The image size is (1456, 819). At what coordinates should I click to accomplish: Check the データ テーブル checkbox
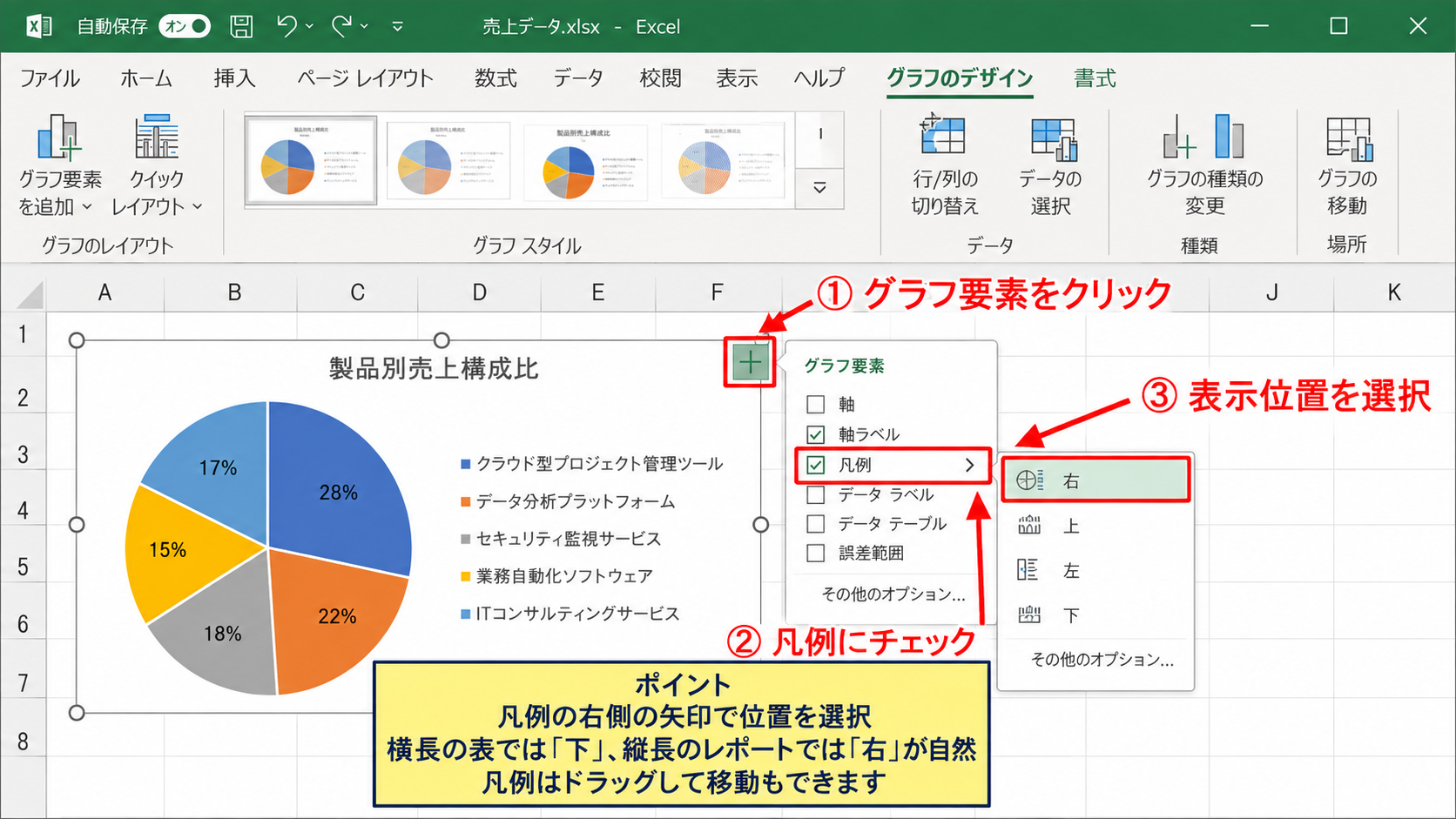tap(816, 524)
